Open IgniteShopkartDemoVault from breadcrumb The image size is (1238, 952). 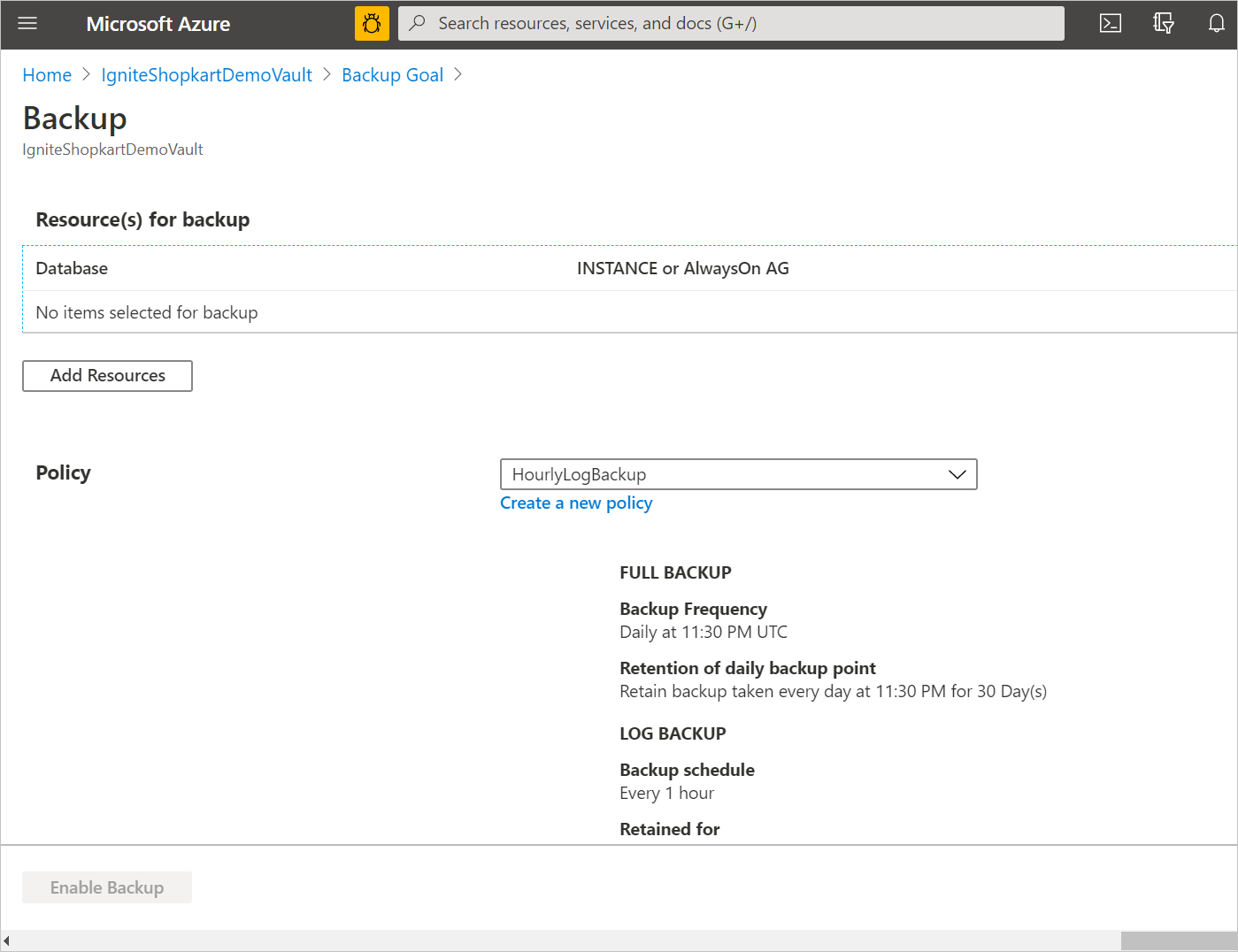point(206,75)
